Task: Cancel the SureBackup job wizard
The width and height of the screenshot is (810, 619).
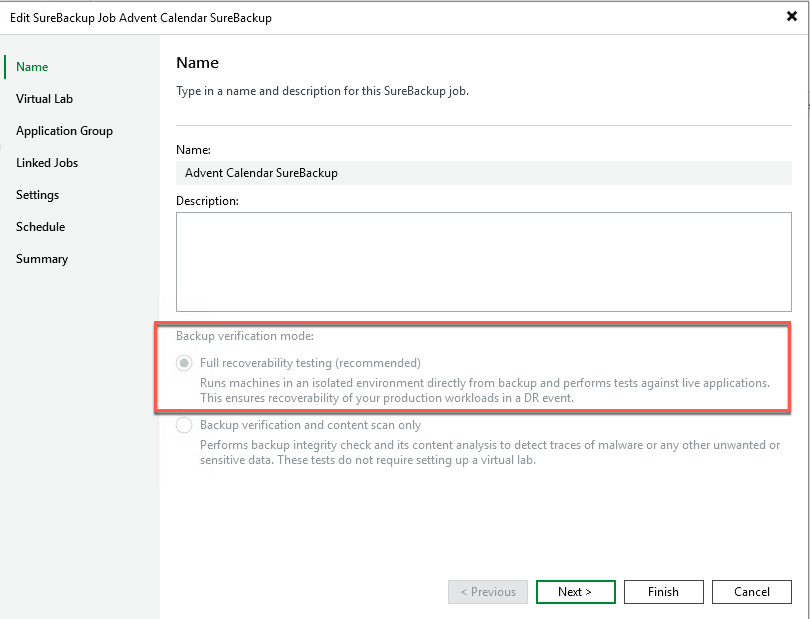Action: coord(752,592)
